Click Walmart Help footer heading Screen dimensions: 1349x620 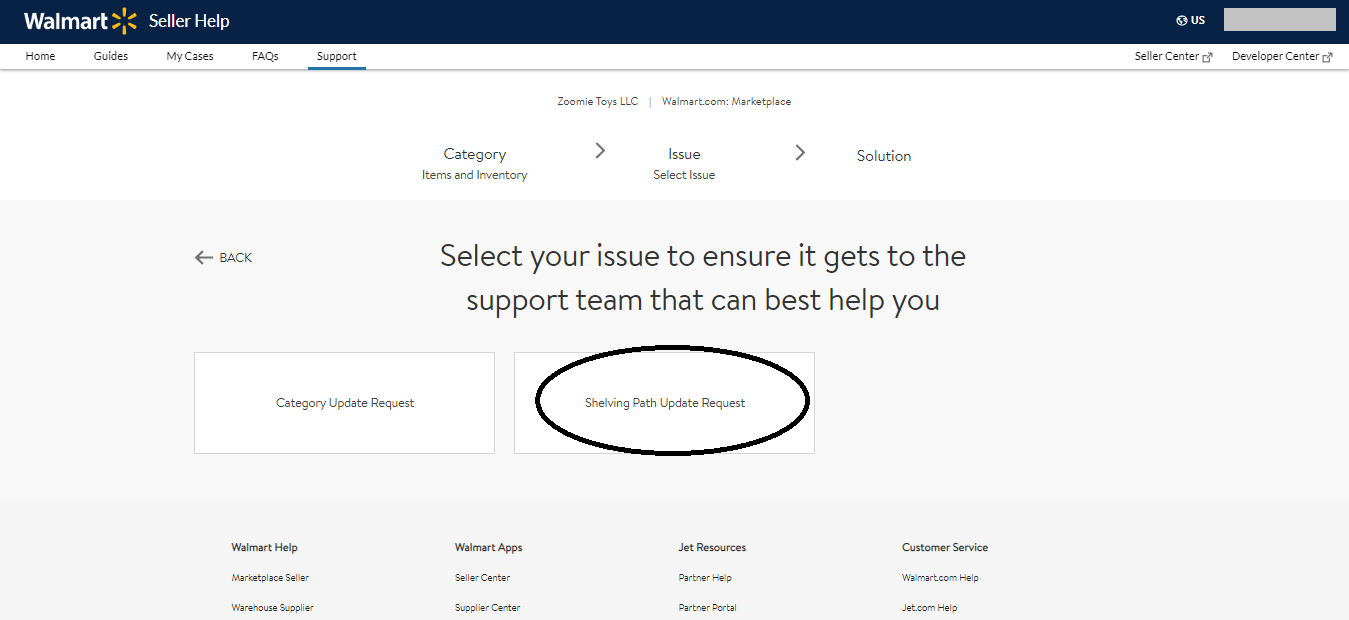pos(264,547)
